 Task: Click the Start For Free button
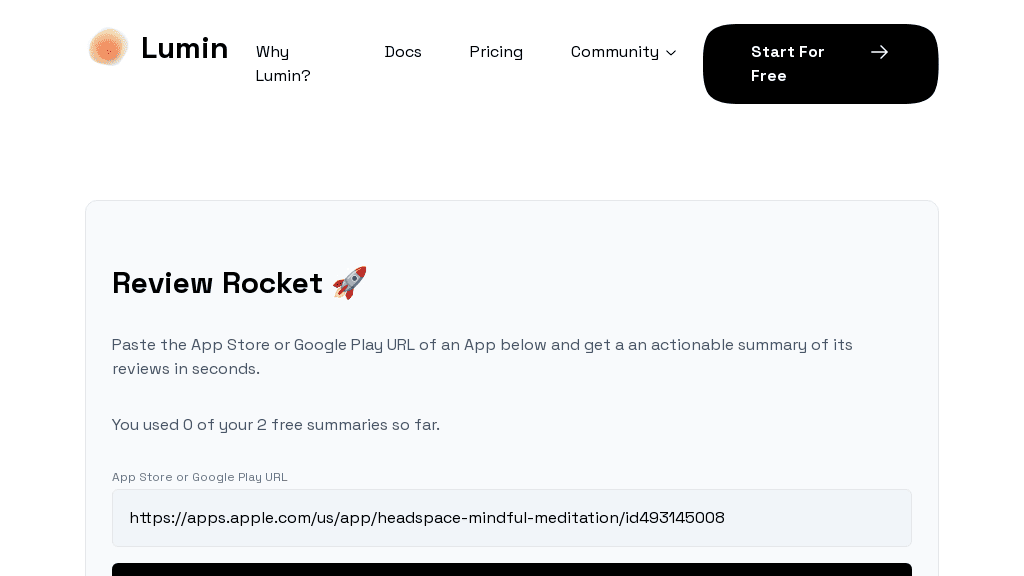point(820,64)
